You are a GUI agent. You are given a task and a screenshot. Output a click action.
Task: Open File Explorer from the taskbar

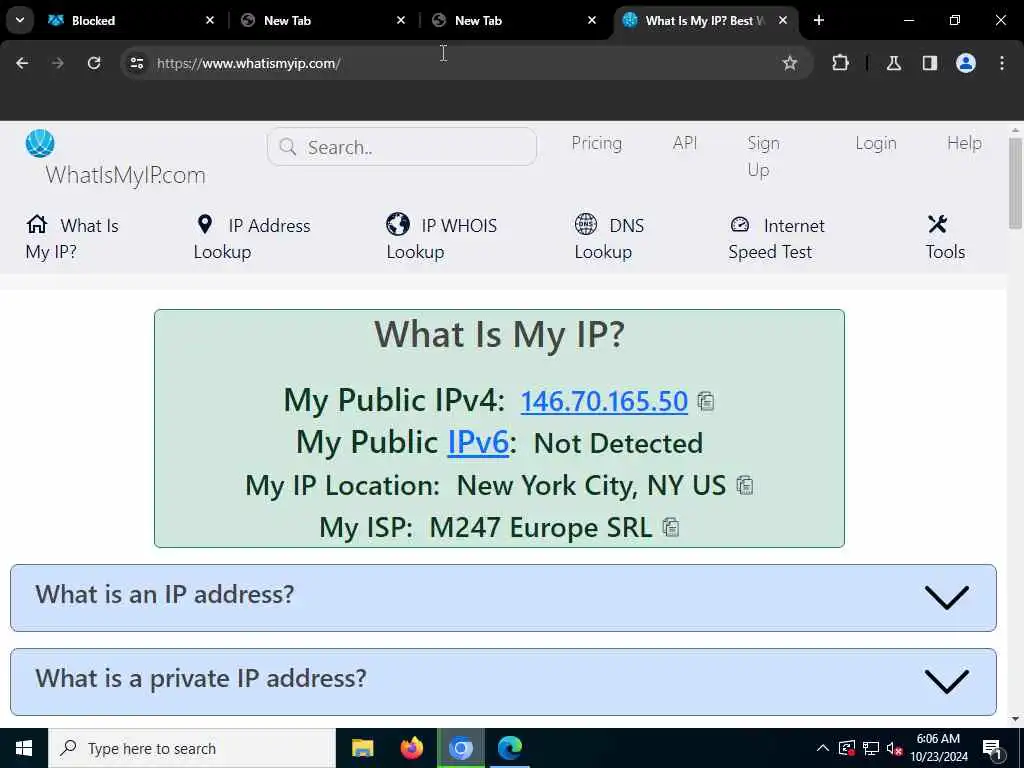pyautogui.click(x=362, y=748)
